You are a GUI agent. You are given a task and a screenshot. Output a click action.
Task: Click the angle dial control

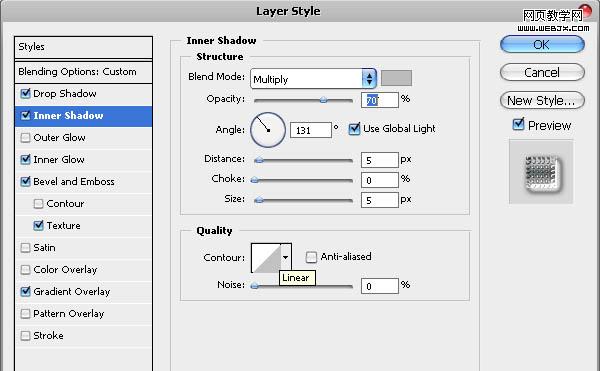coord(268,130)
